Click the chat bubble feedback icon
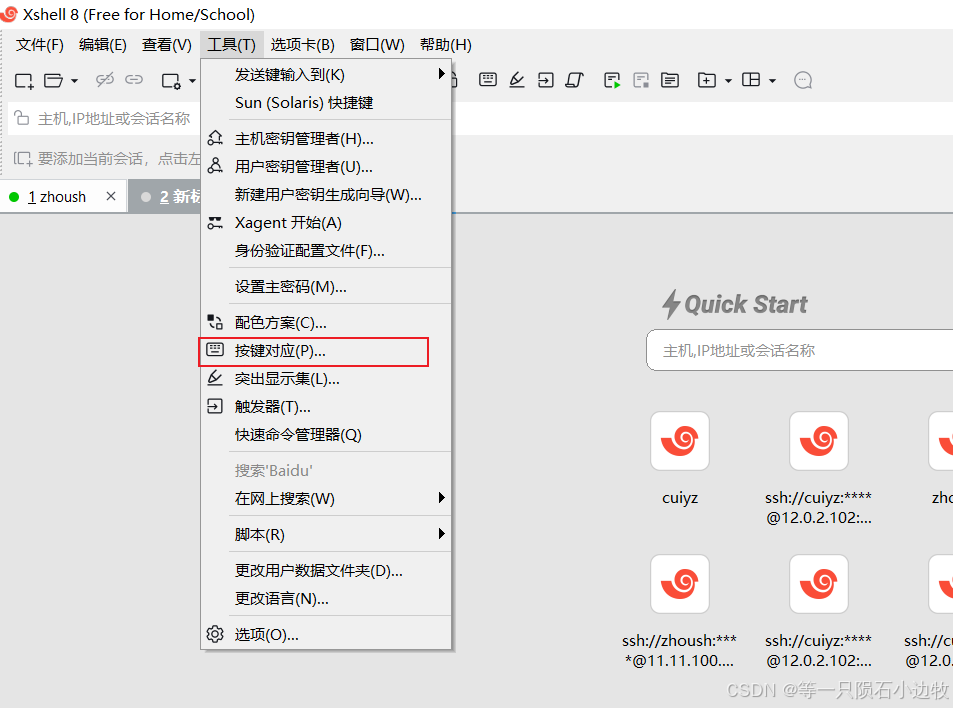The width and height of the screenshot is (953, 708). (x=803, y=80)
